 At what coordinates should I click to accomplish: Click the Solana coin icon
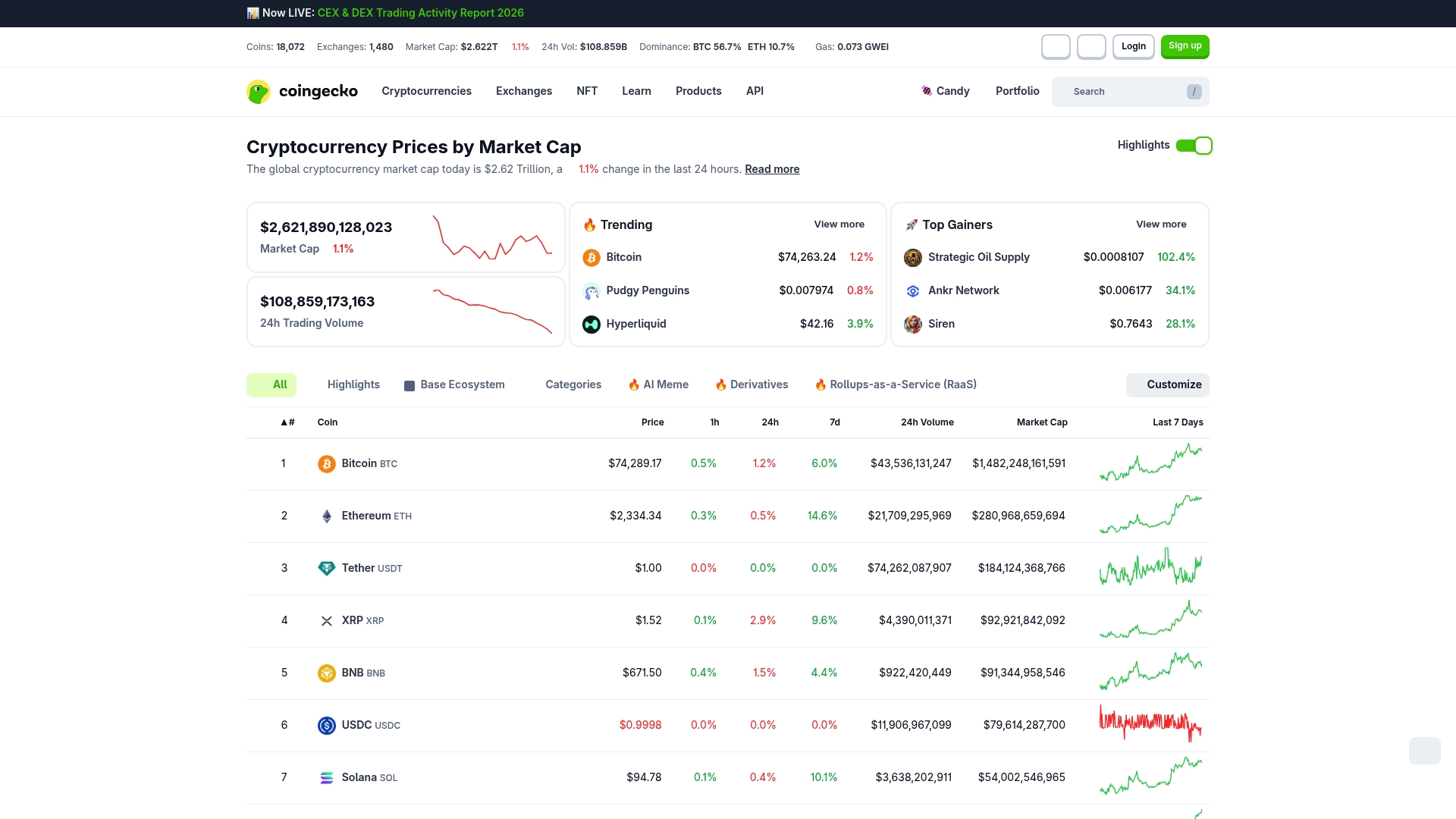click(327, 777)
